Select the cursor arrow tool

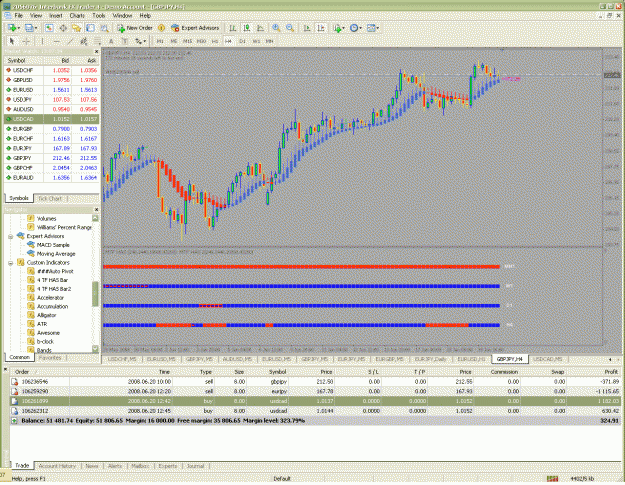coord(12,41)
